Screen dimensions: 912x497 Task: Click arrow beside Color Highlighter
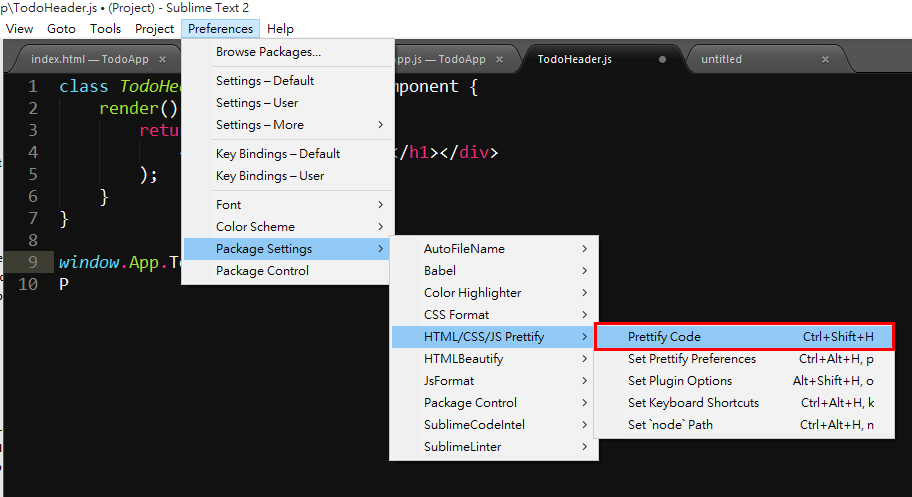pos(585,293)
